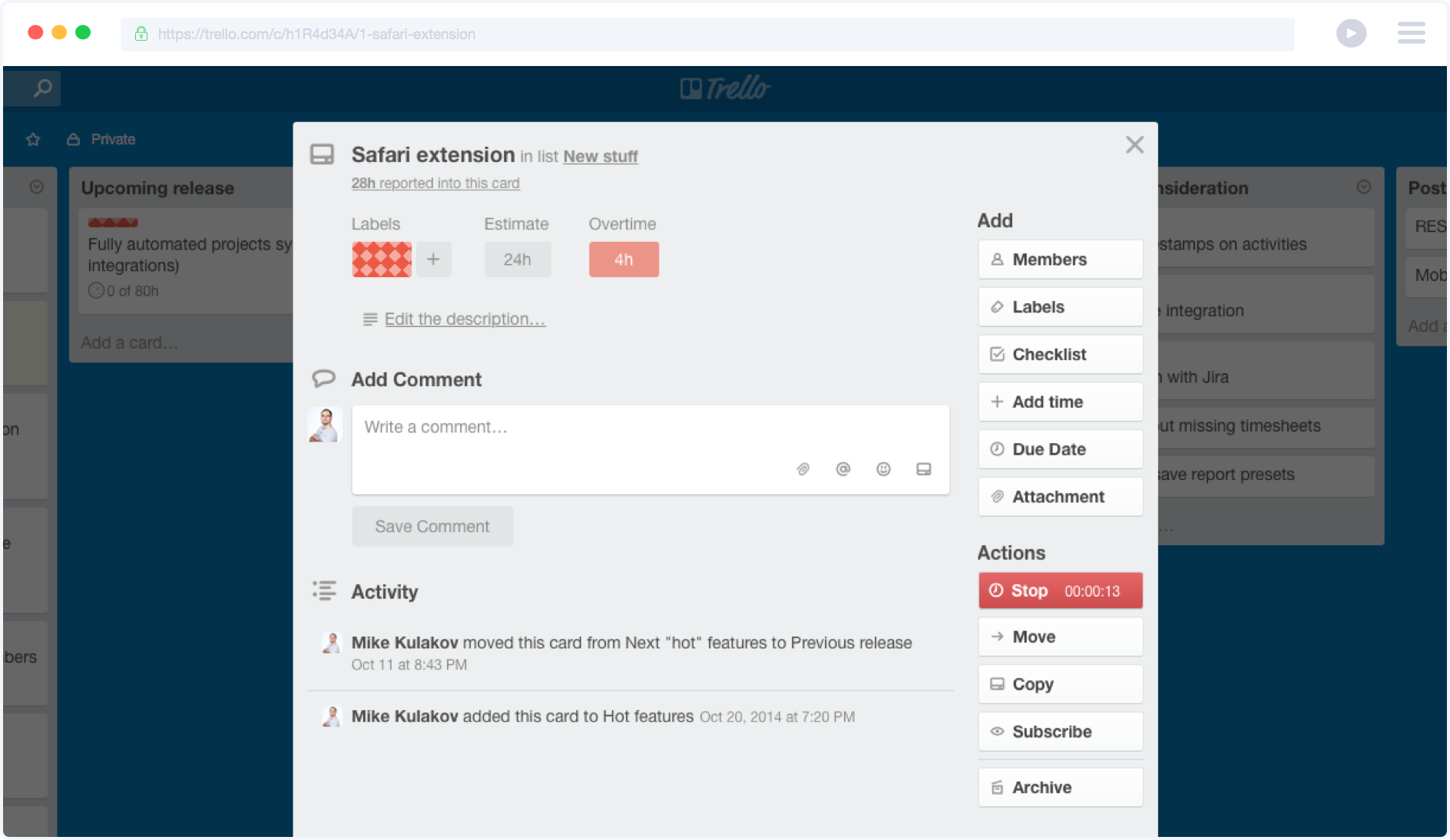Screen dimensions: 1450x840
Task: Click the browser play extension icon
Action: (x=1352, y=34)
